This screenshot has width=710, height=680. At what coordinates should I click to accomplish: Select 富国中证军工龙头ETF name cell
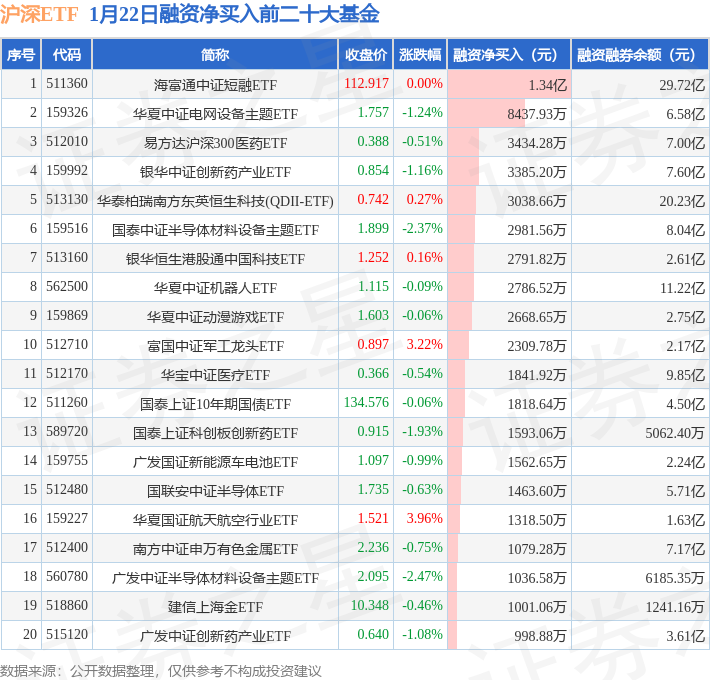215,346
